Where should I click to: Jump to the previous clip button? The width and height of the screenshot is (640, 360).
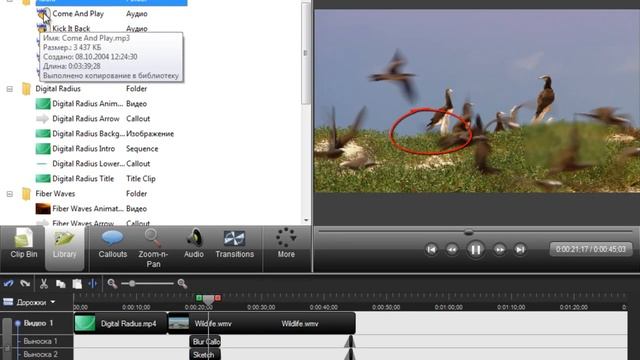(431, 249)
